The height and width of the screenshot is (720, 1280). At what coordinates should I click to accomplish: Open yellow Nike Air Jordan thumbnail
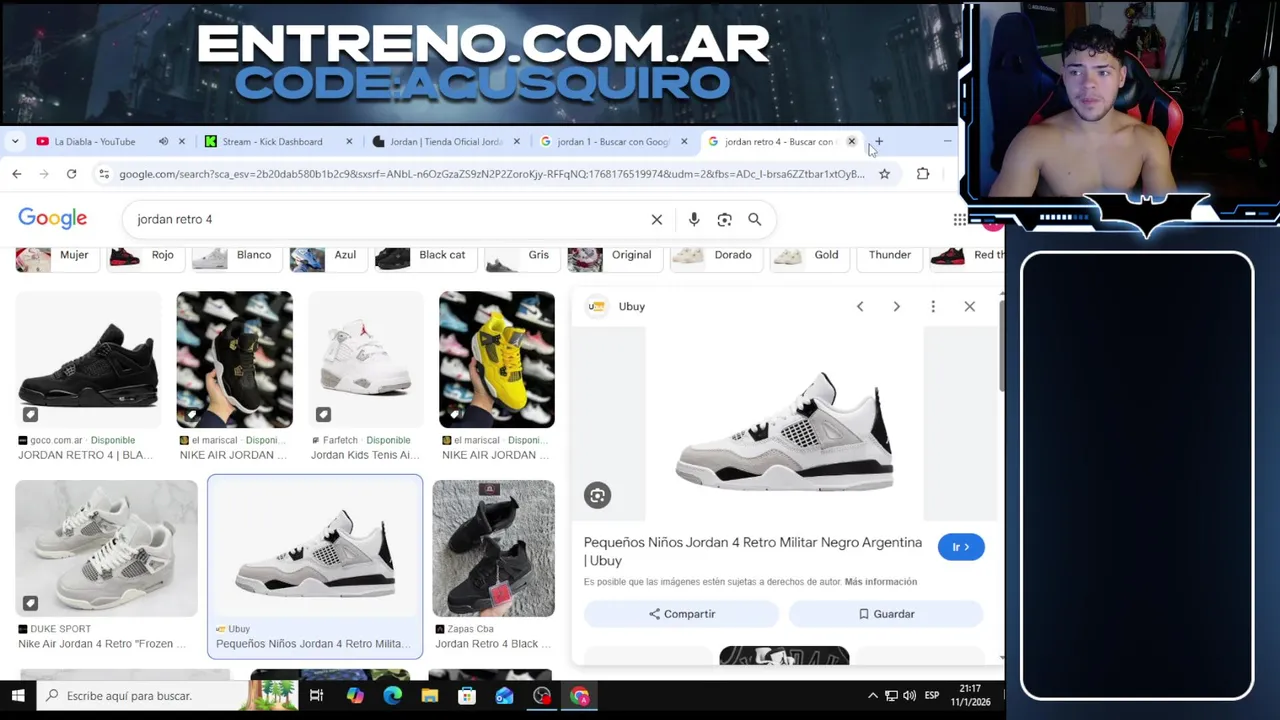(497, 360)
